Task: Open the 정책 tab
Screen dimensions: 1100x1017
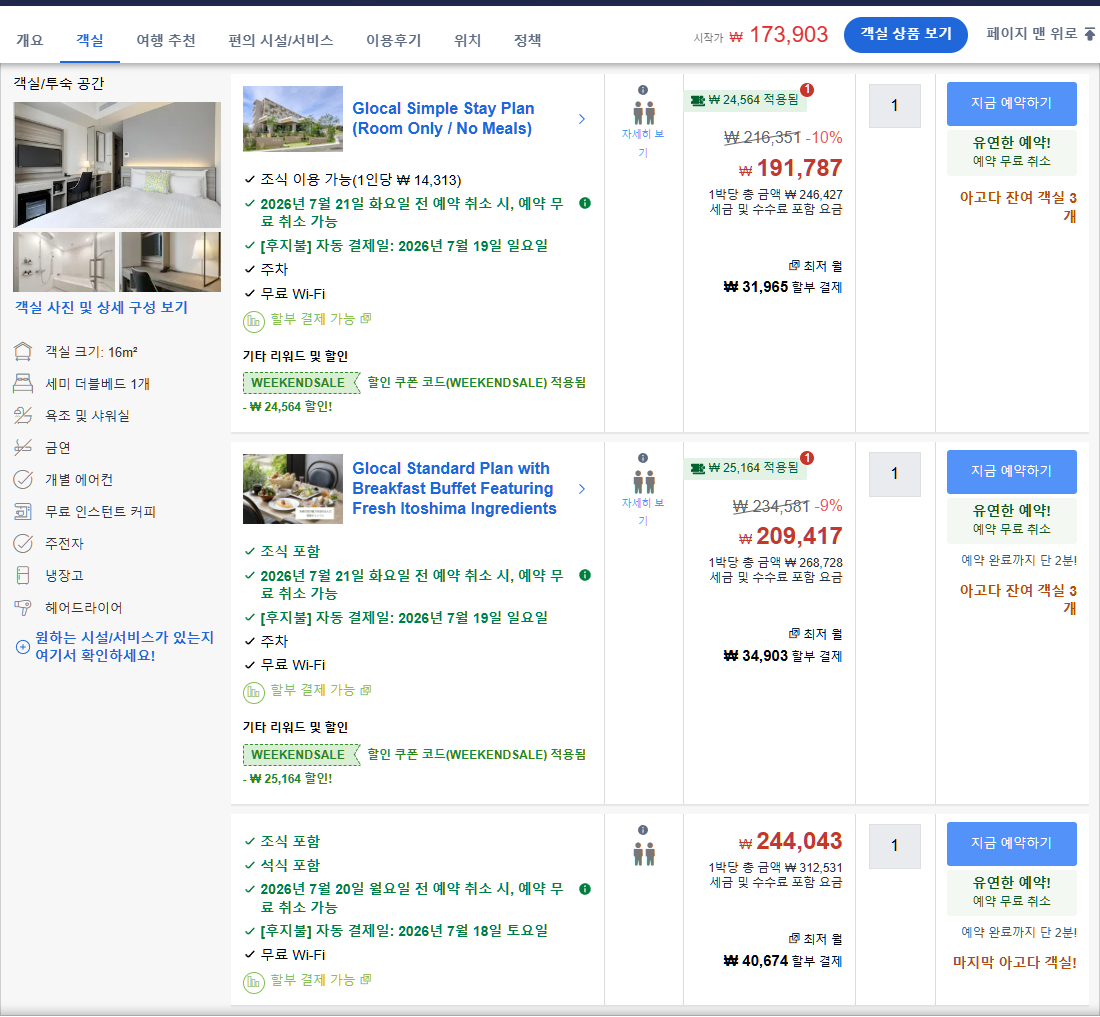Action: coord(528,41)
